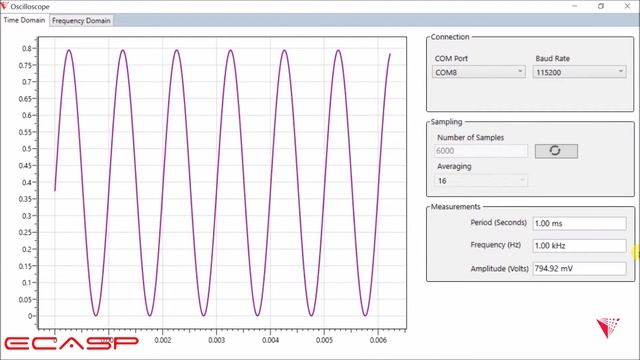
Task: Click the Amplitude value field 794.92 mV
Action: click(579, 268)
